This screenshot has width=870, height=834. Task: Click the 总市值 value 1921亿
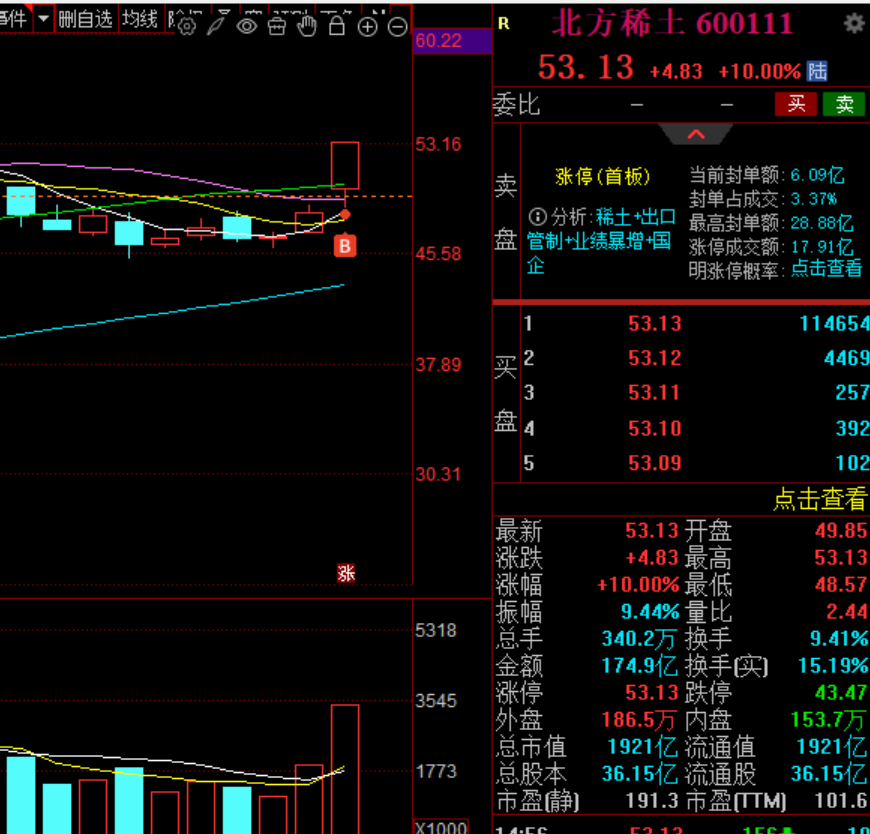(642, 747)
